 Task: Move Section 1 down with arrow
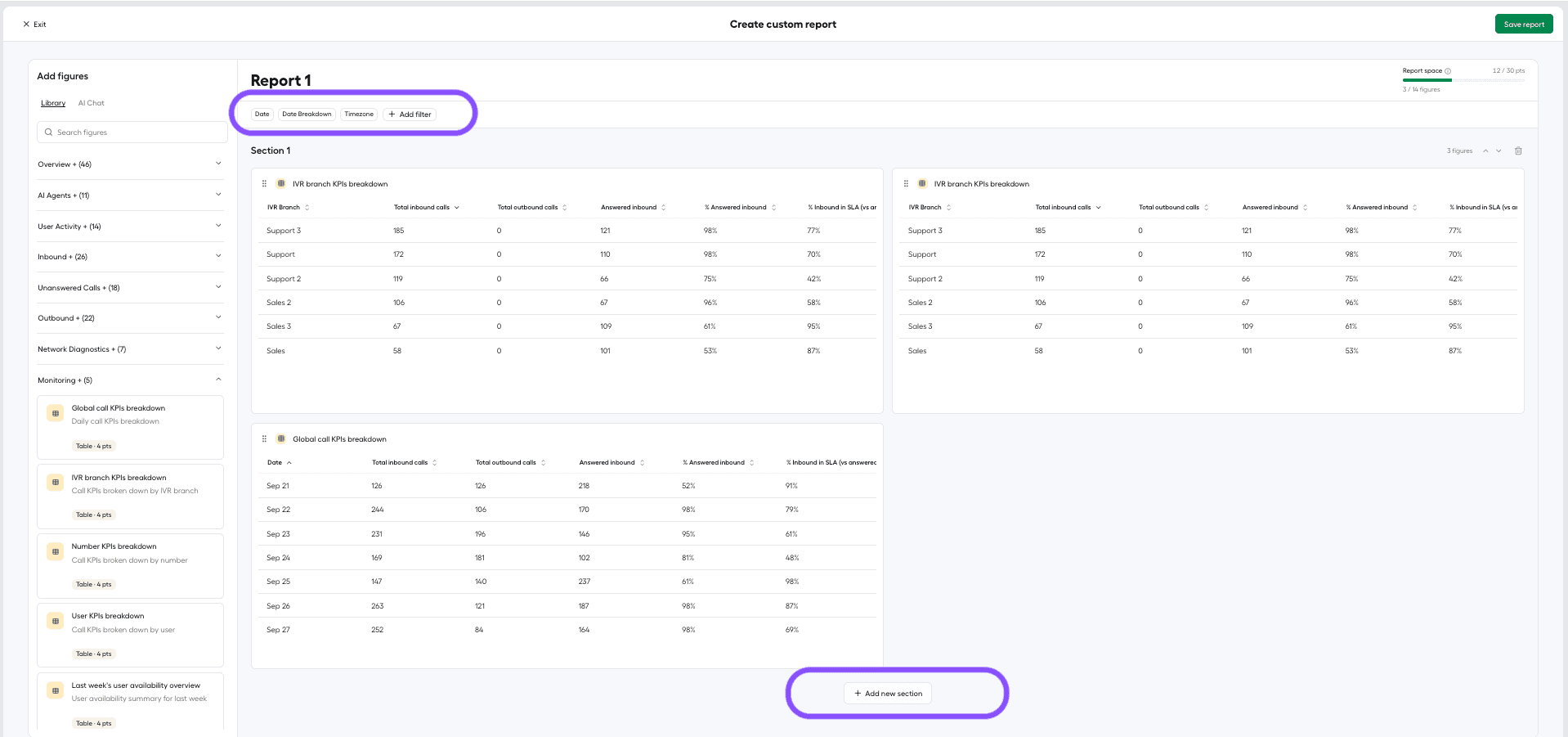(x=1499, y=151)
